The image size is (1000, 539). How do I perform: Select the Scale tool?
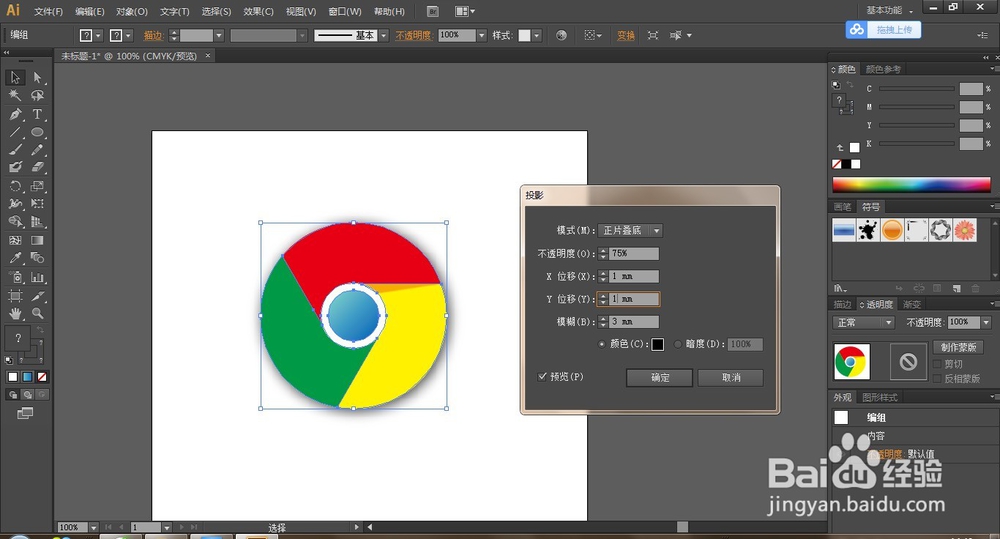(x=38, y=186)
